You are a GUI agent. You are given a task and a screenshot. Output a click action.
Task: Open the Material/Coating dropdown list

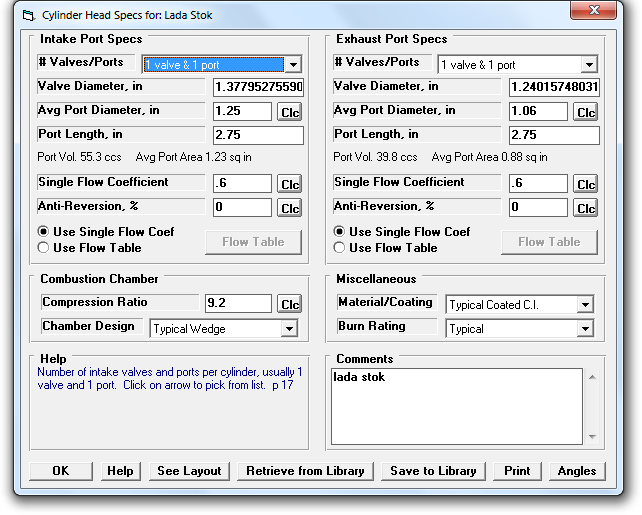tap(584, 304)
